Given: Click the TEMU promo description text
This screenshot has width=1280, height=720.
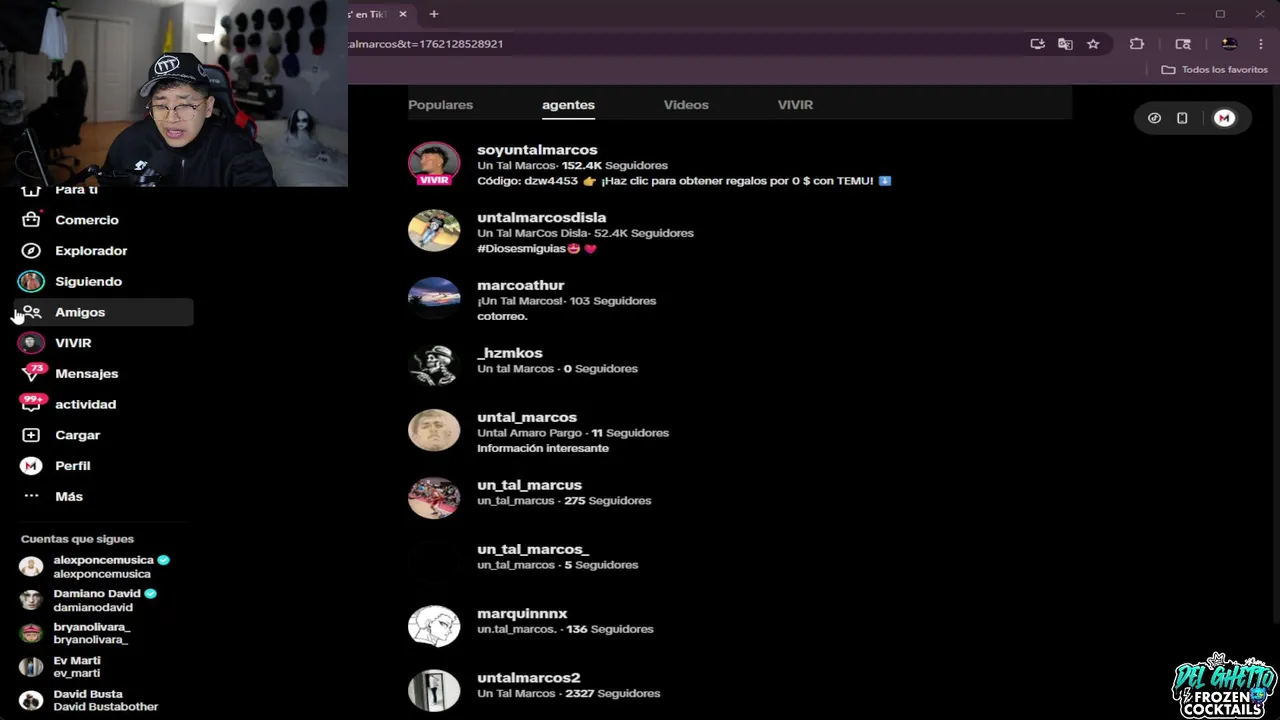Looking at the screenshot, I should [x=684, y=181].
